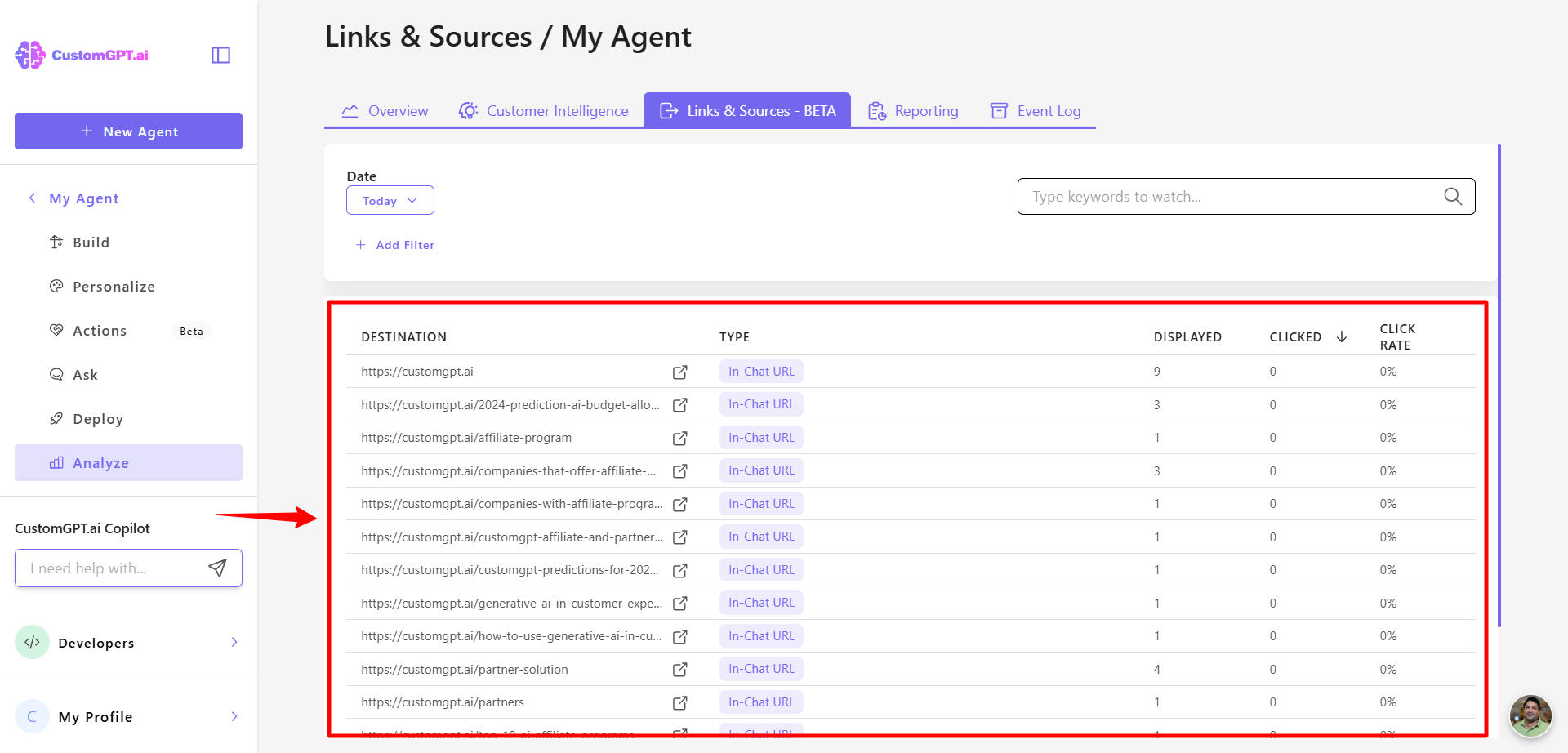Click the Developers code icon

(32, 642)
